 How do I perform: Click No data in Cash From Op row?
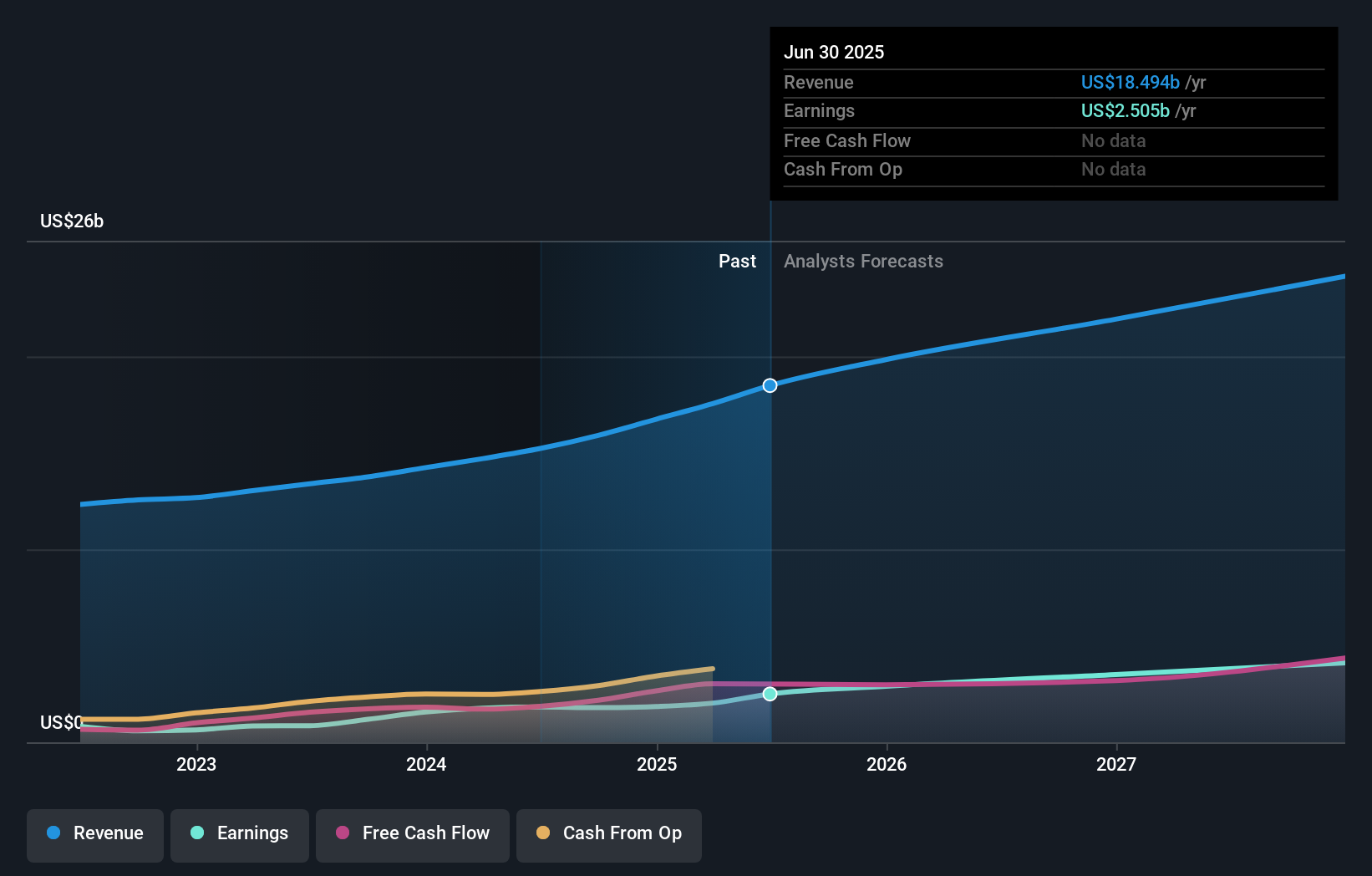point(1114,169)
